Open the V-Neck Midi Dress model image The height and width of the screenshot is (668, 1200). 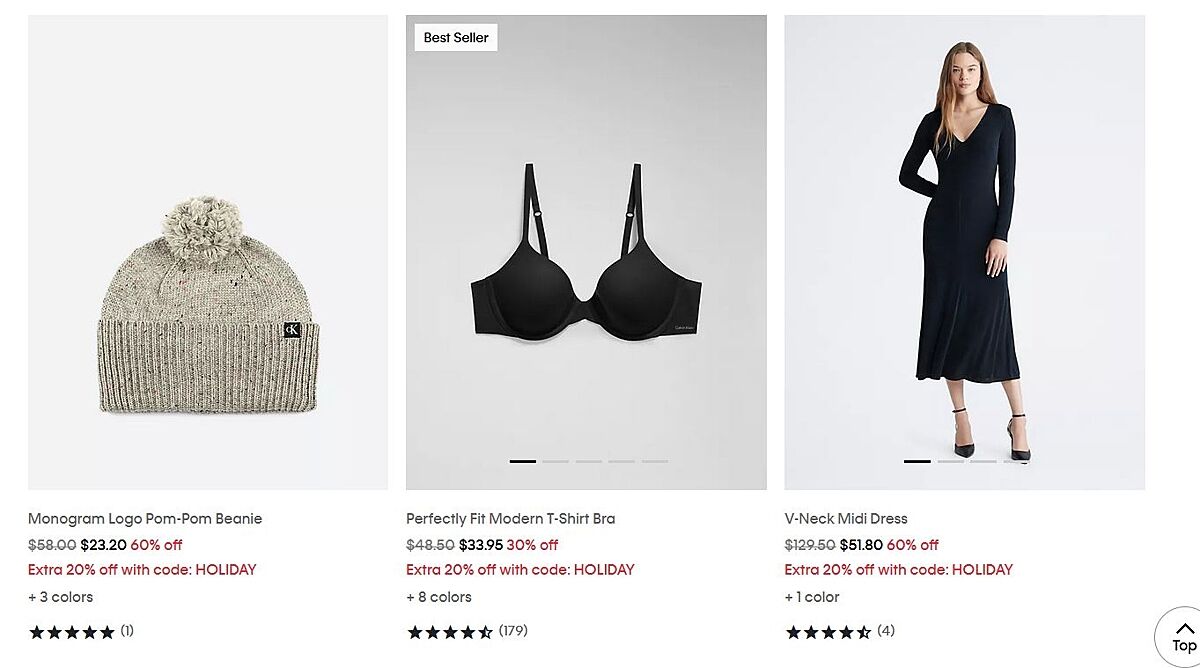[964, 252]
